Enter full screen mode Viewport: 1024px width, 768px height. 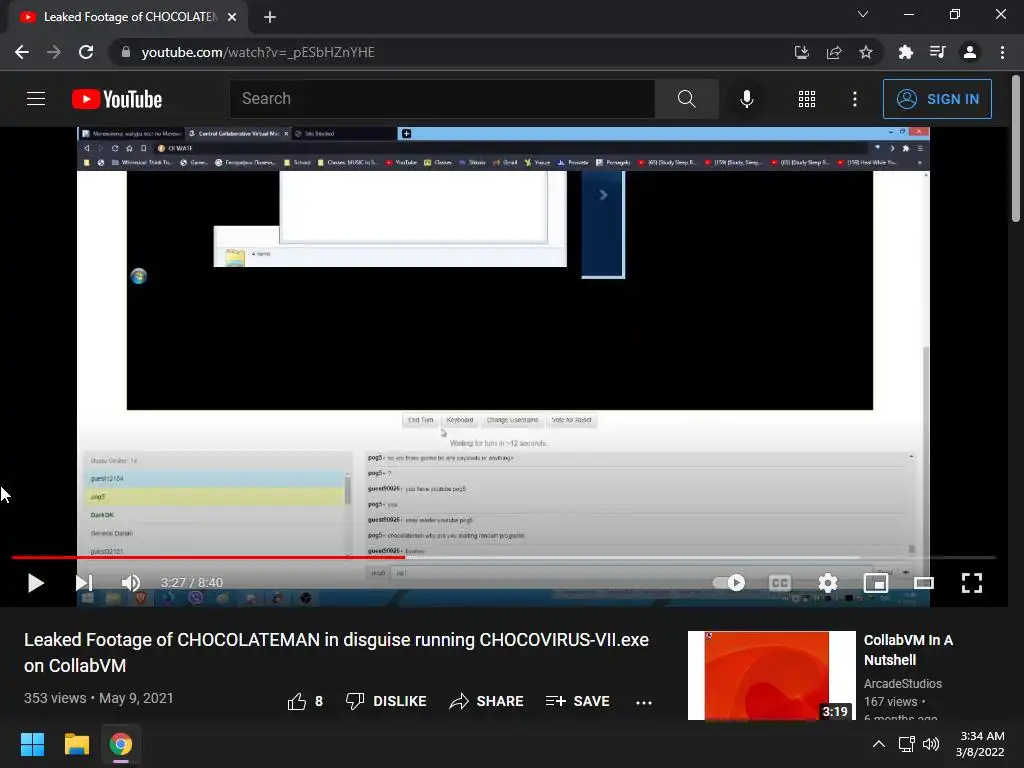tap(972, 583)
